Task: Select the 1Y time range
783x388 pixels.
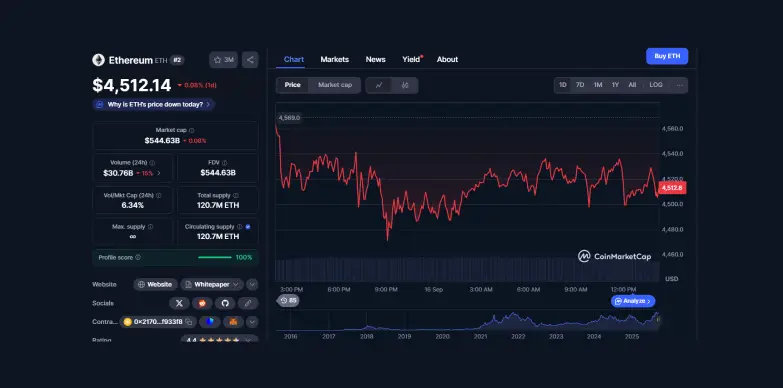Action: coord(615,85)
